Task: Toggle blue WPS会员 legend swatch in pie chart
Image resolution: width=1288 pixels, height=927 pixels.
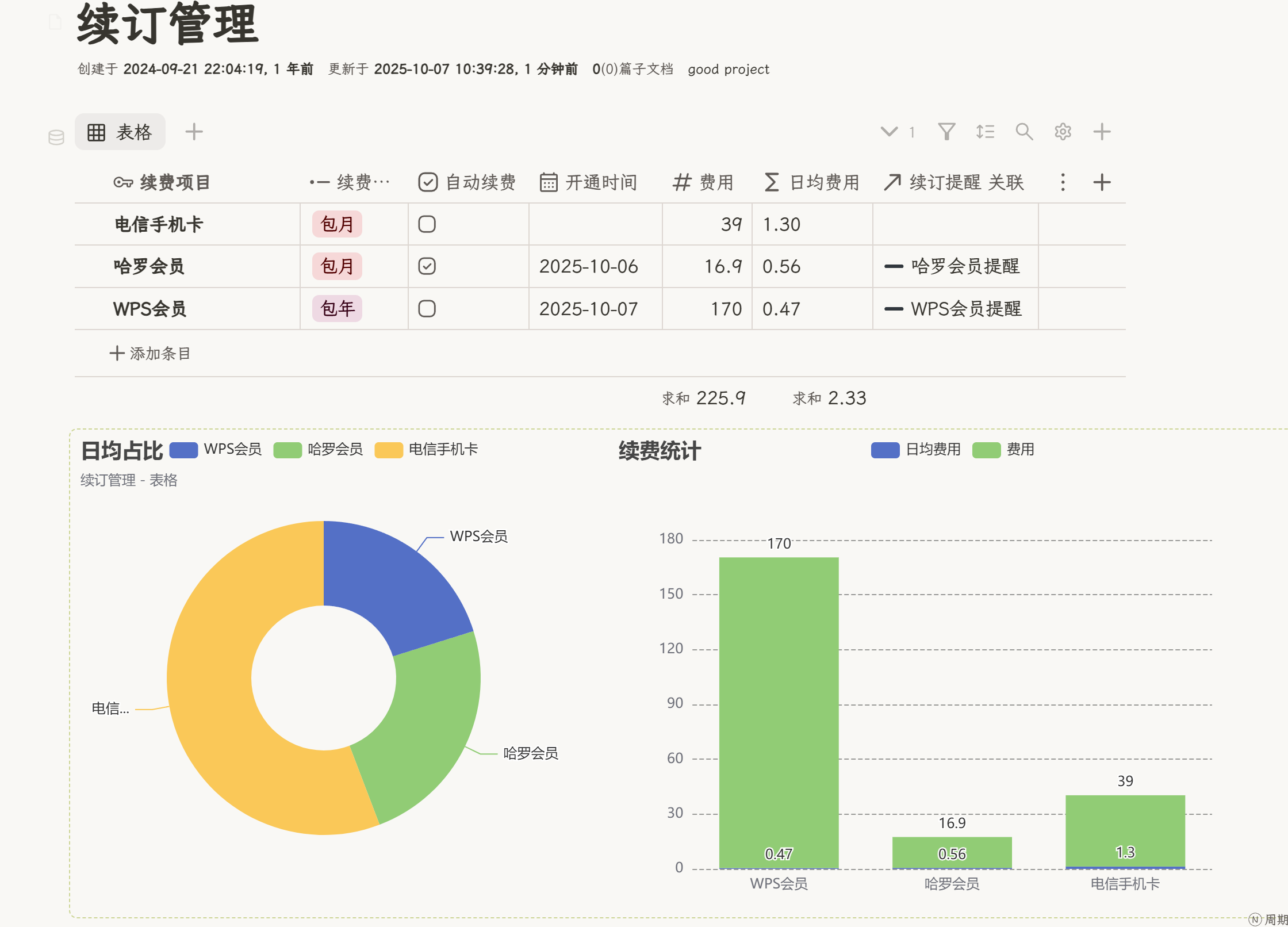Action: pyautogui.click(x=183, y=450)
